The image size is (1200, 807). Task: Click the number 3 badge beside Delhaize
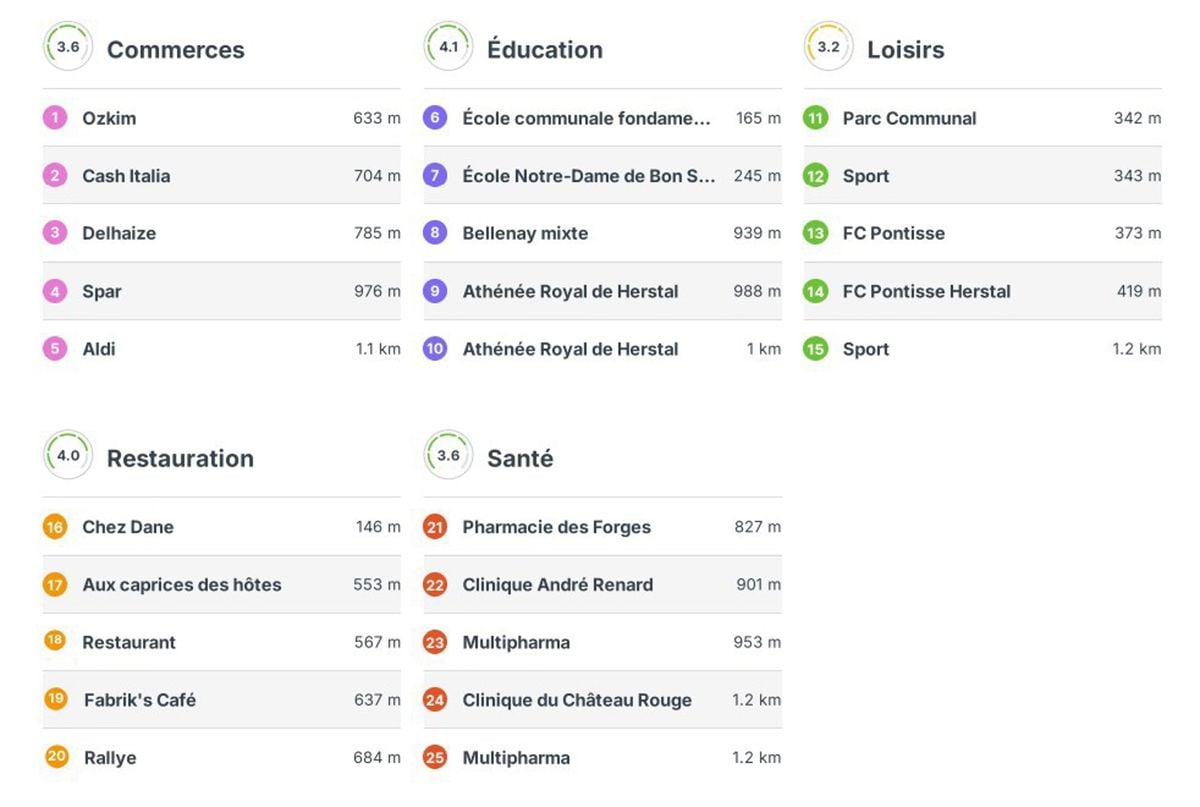pos(55,233)
